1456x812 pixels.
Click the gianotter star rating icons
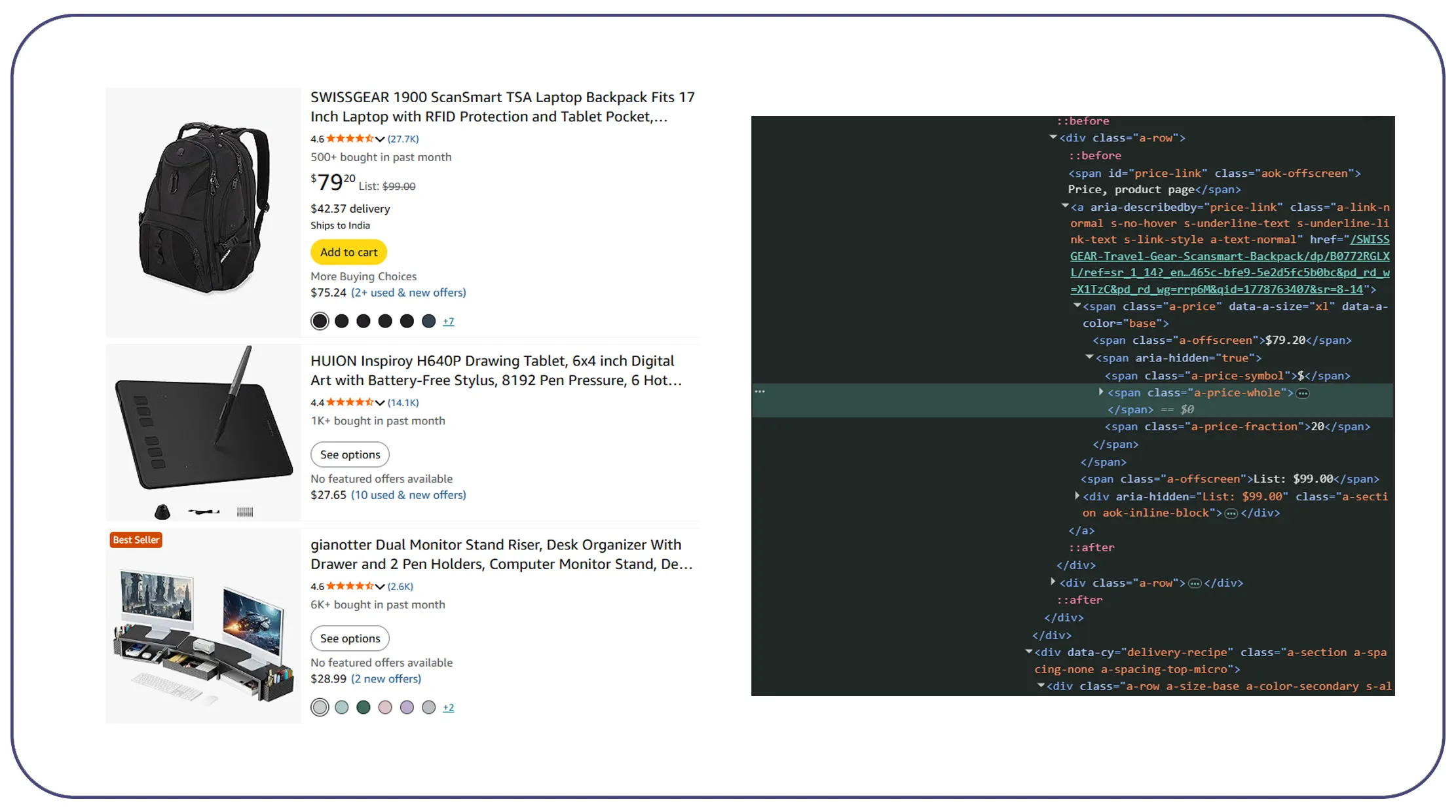coord(350,587)
